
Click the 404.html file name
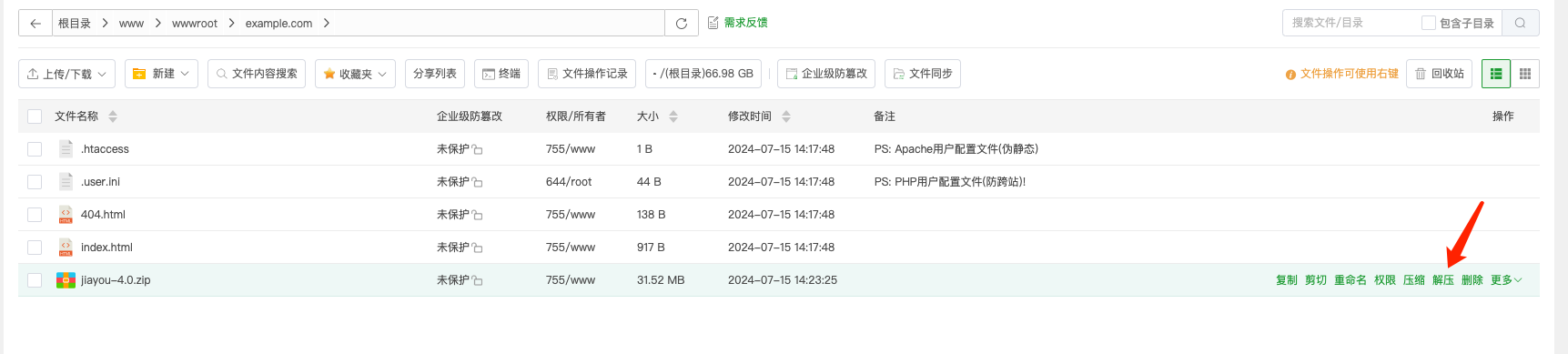click(x=103, y=215)
